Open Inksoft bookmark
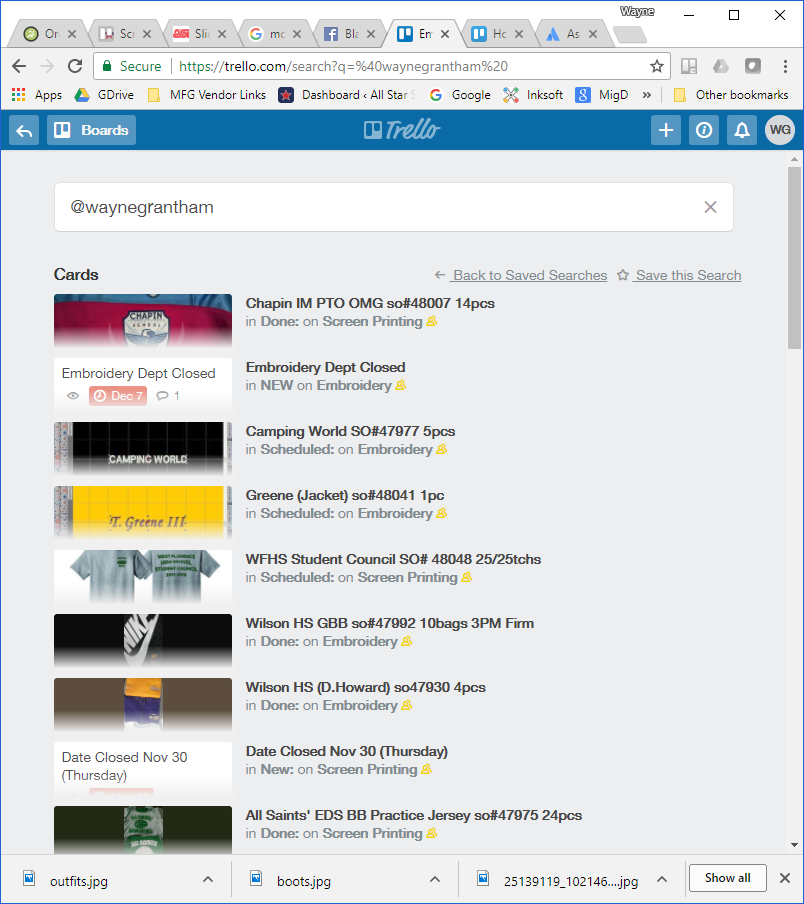 point(533,95)
